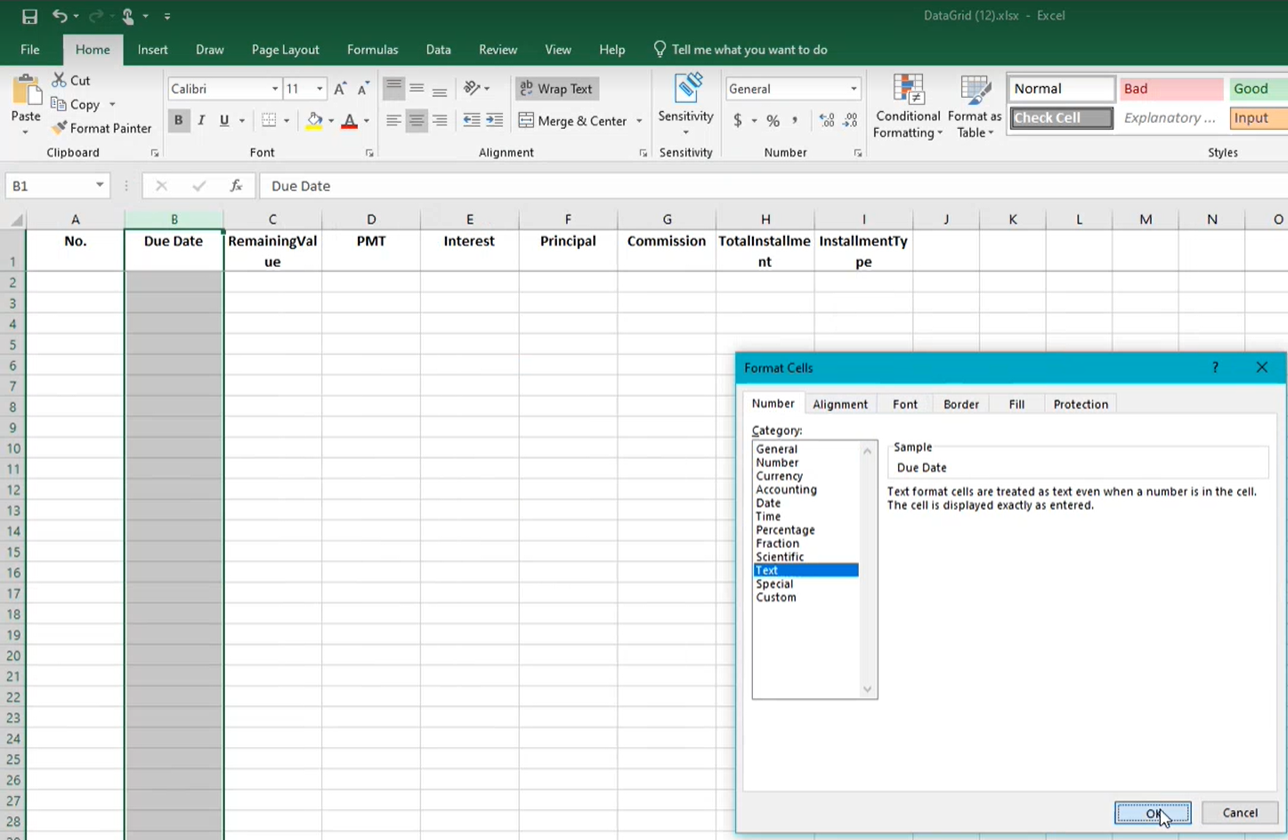Click the Percent Style icon

pyautogui.click(x=773, y=121)
